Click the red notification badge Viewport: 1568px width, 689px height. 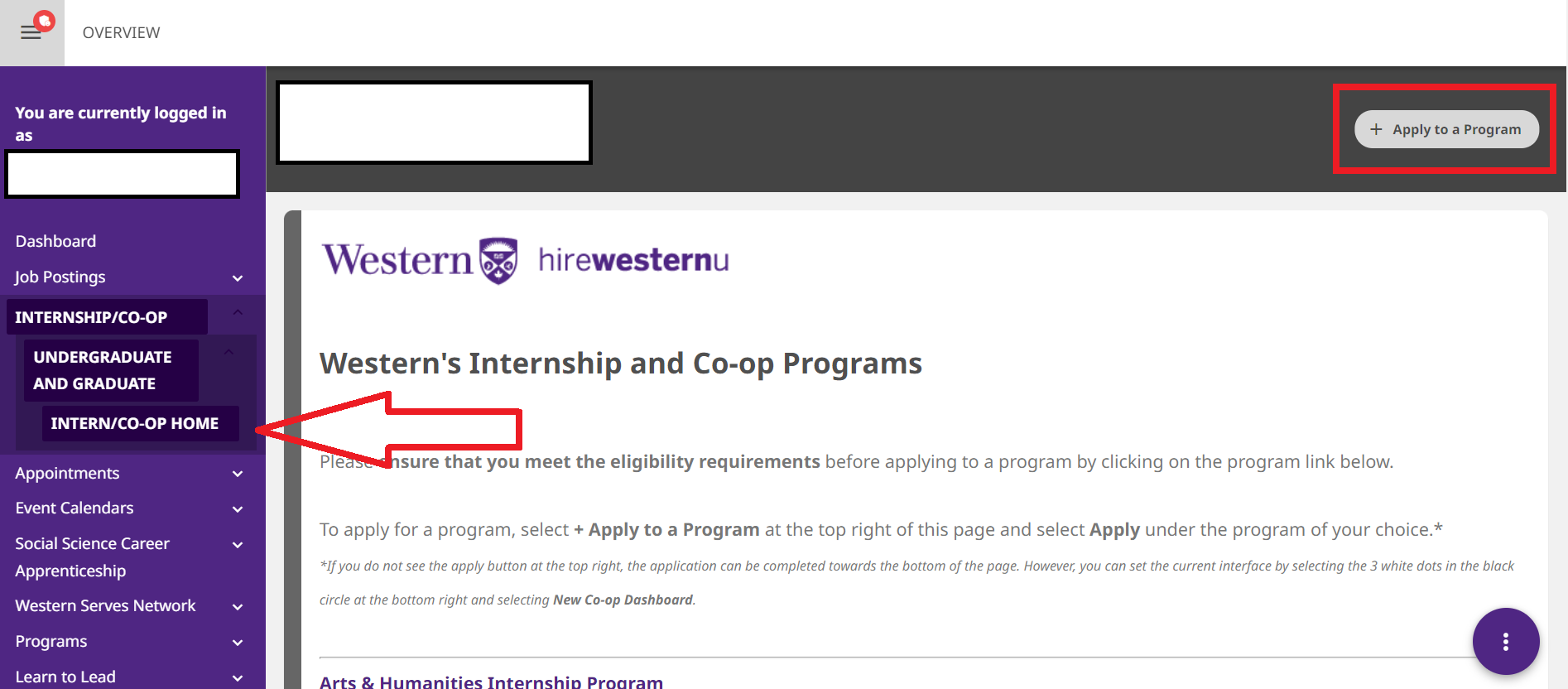click(45, 21)
